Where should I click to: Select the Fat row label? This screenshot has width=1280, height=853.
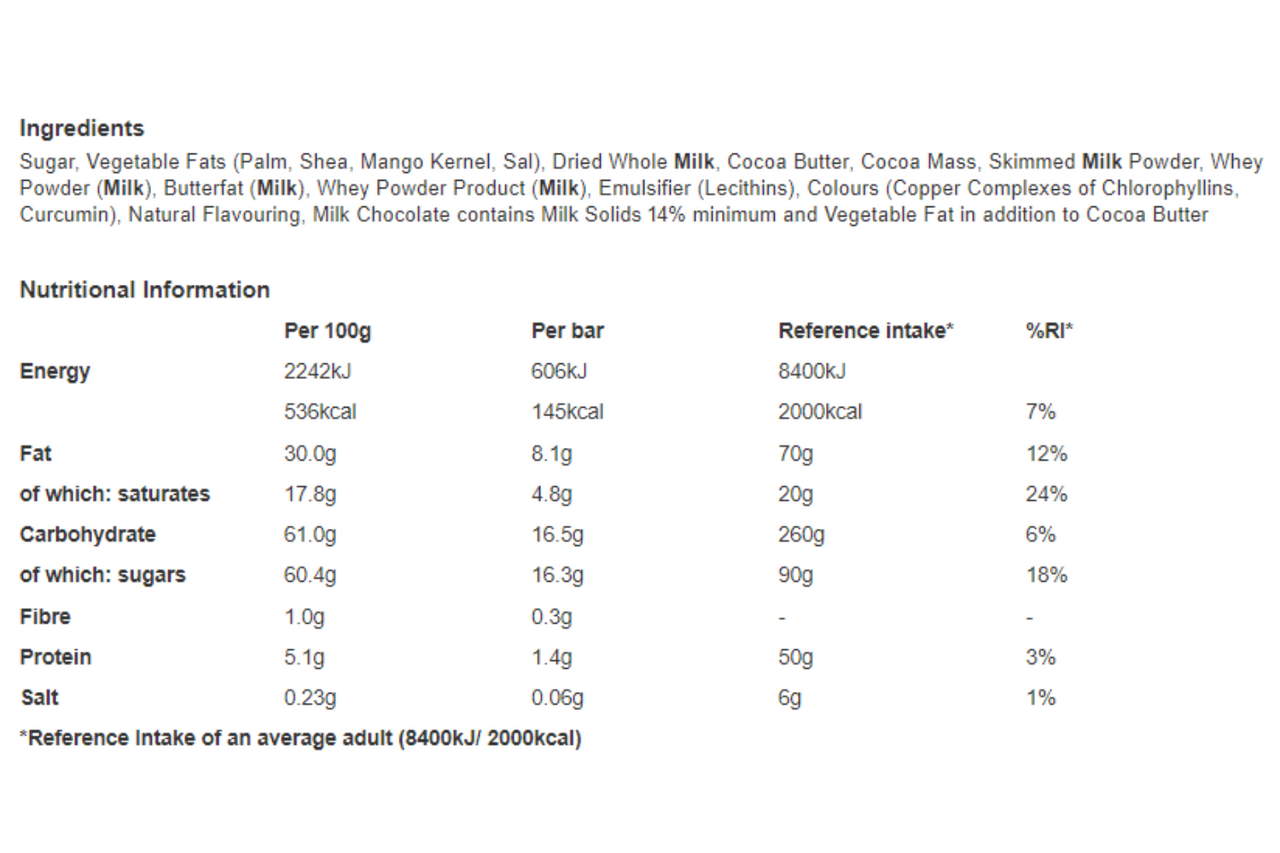click(35, 454)
